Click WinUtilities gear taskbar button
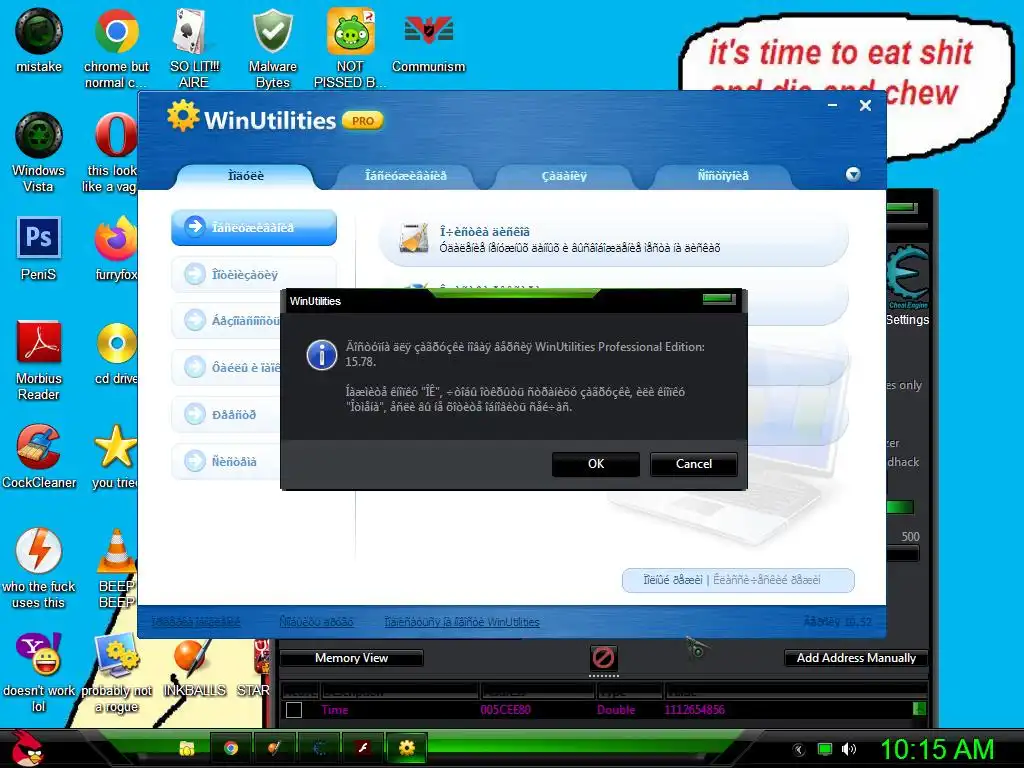This screenshot has height=768, width=1024. pos(407,748)
